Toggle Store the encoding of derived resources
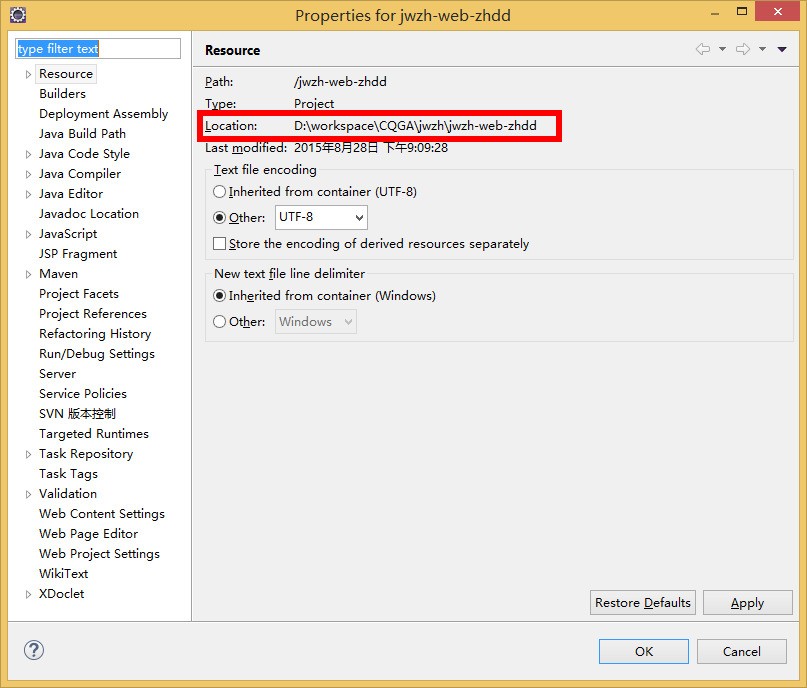 (x=219, y=243)
